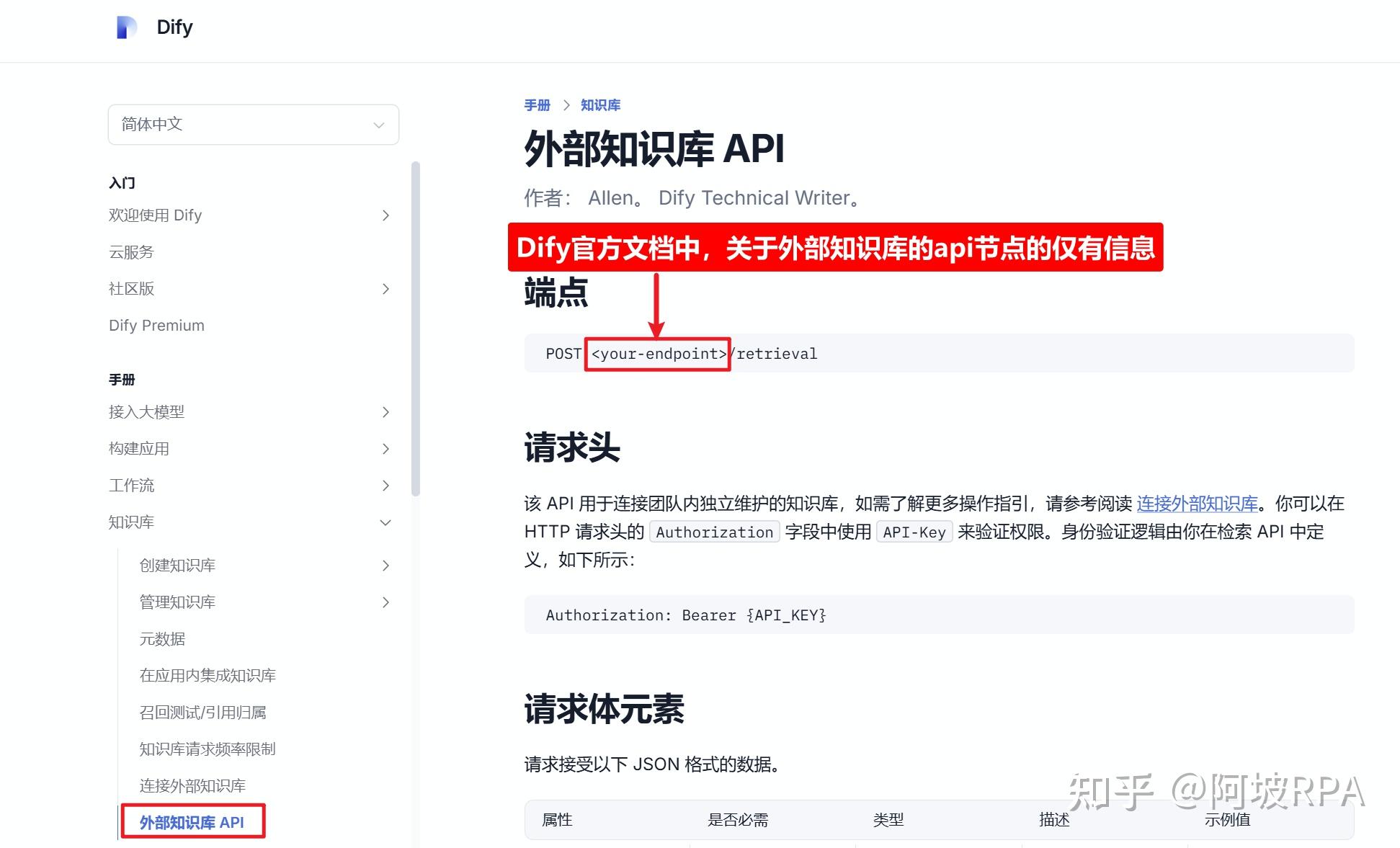Viewport: 1400px width, 848px height.
Task: Open the 手册 breadcrumb link
Action: click(537, 105)
